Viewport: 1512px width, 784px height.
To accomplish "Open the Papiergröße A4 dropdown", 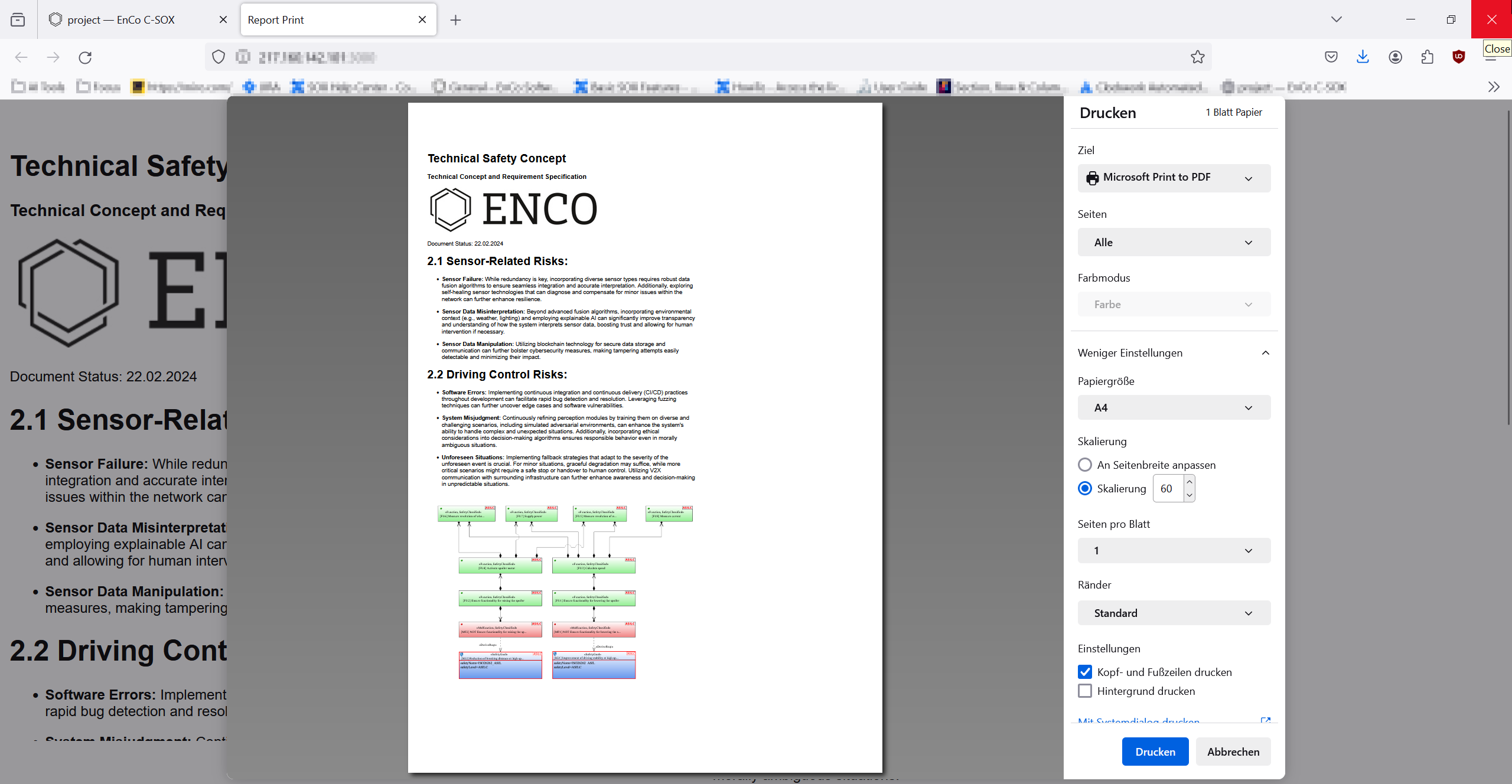I will 1174,407.
